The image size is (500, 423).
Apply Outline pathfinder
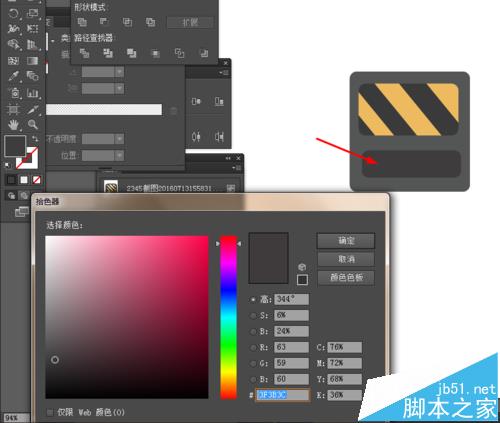pos(180,53)
